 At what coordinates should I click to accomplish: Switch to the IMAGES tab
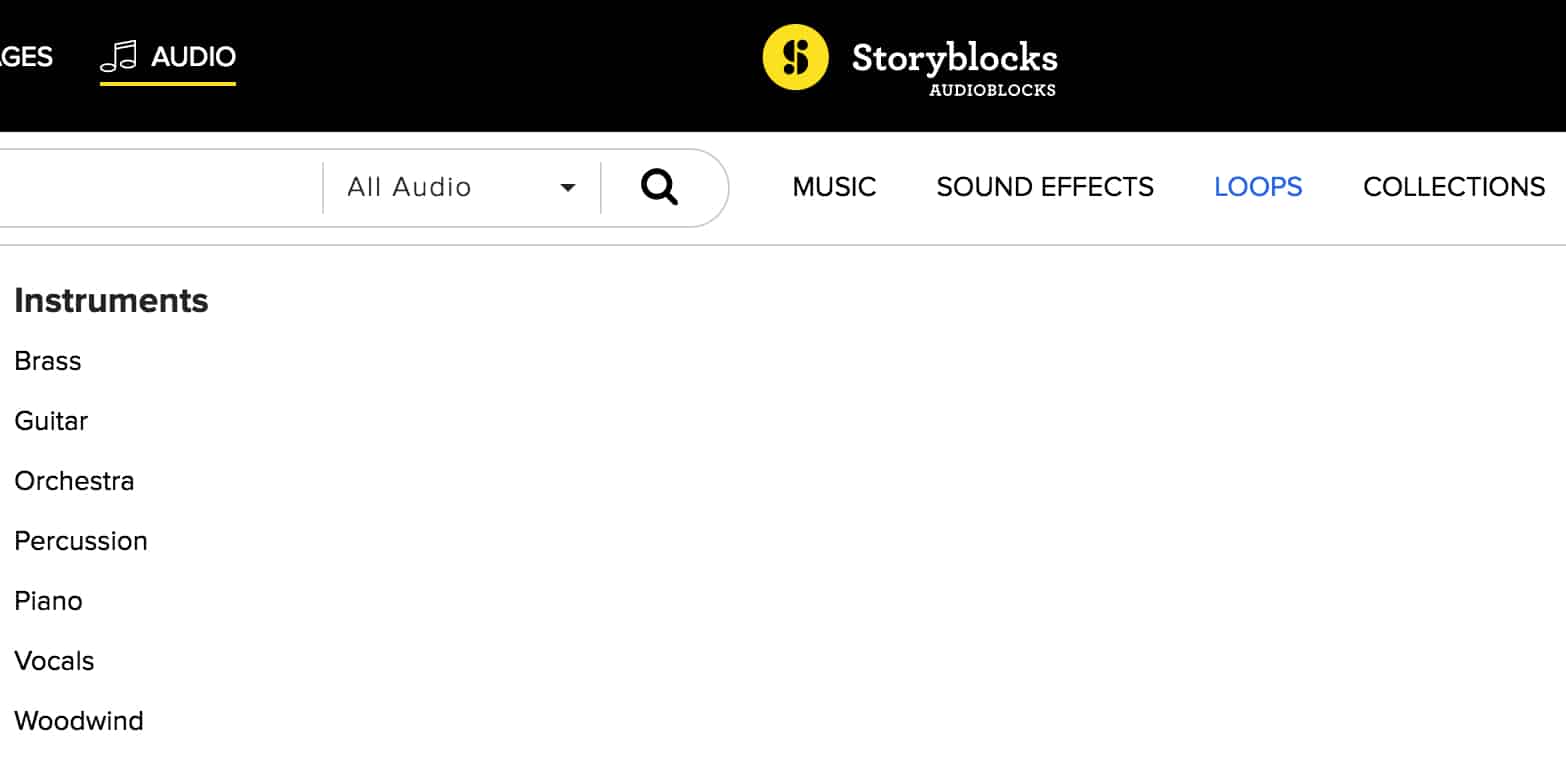click(26, 57)
